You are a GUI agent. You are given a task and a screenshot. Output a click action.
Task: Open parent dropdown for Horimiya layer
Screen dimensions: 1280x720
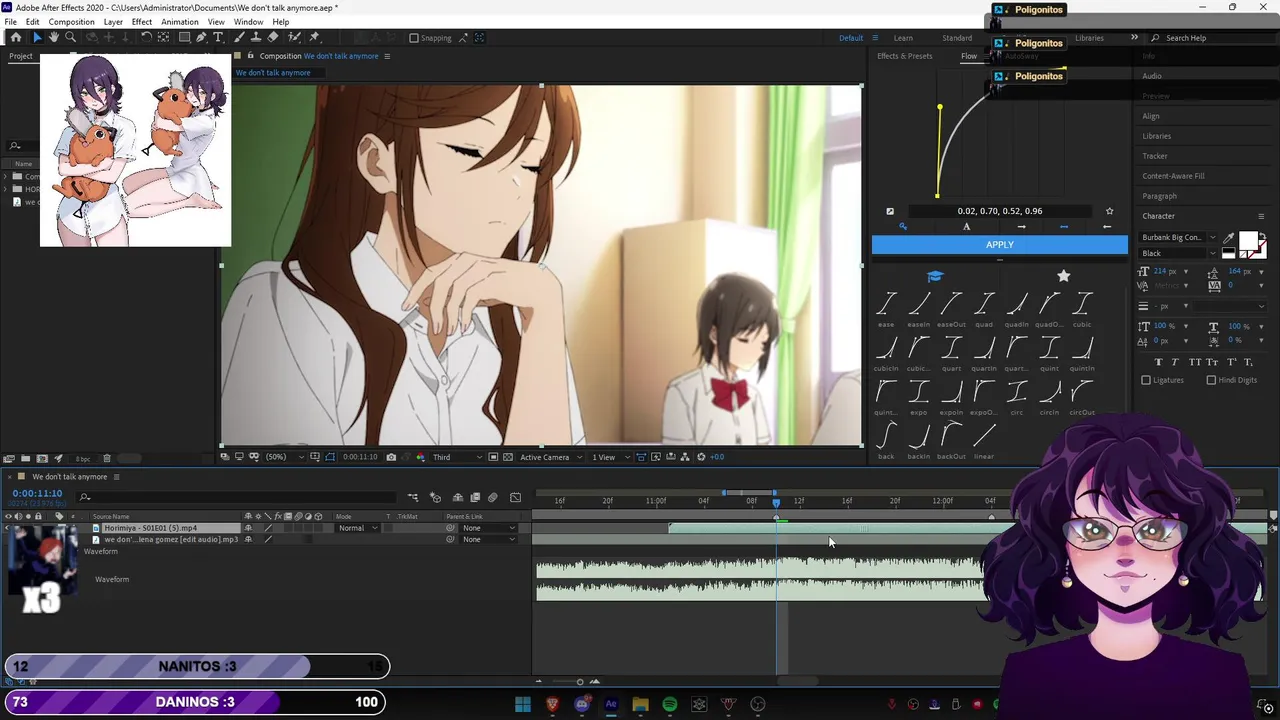coord(489,528)
